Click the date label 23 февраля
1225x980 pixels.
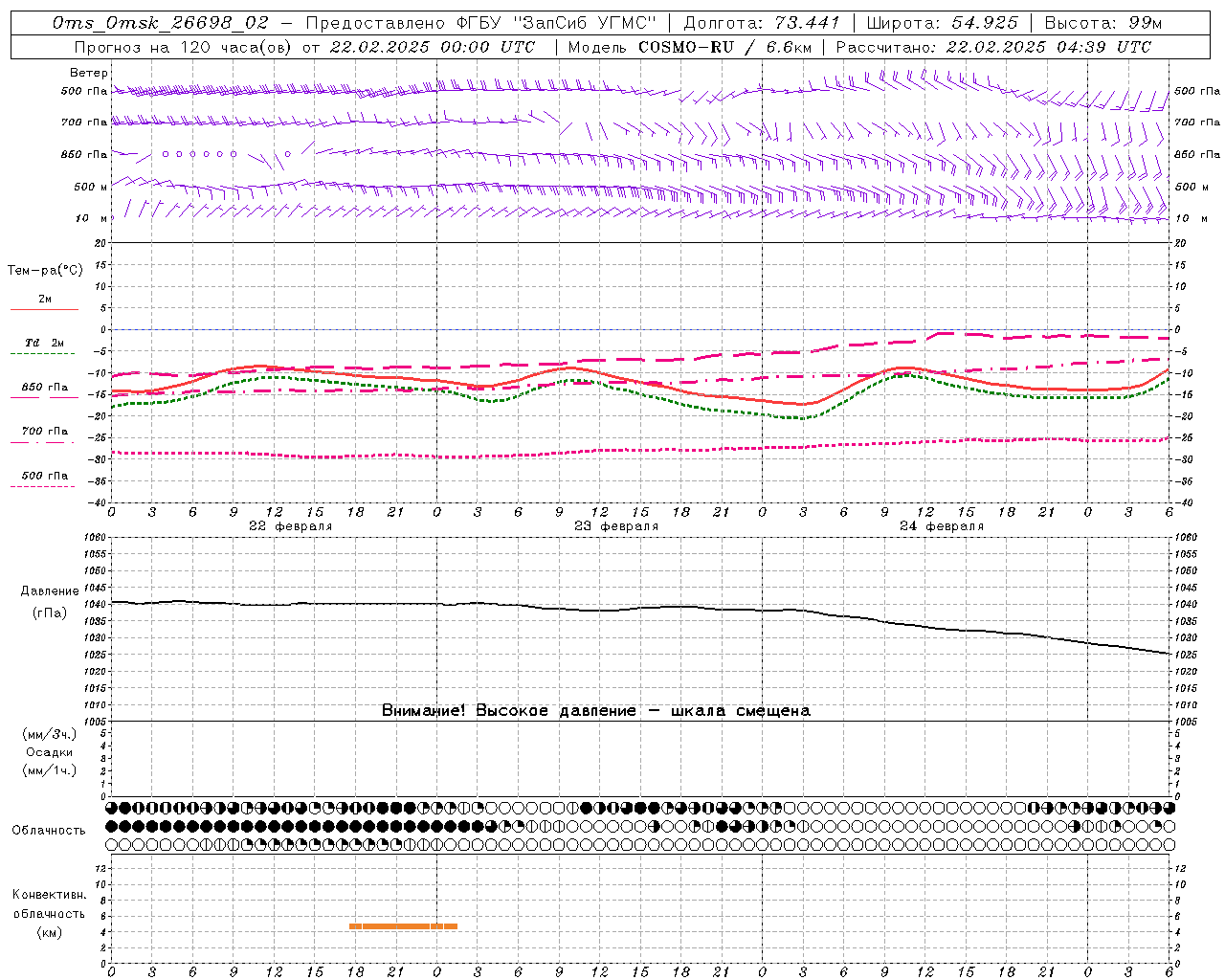615,526
